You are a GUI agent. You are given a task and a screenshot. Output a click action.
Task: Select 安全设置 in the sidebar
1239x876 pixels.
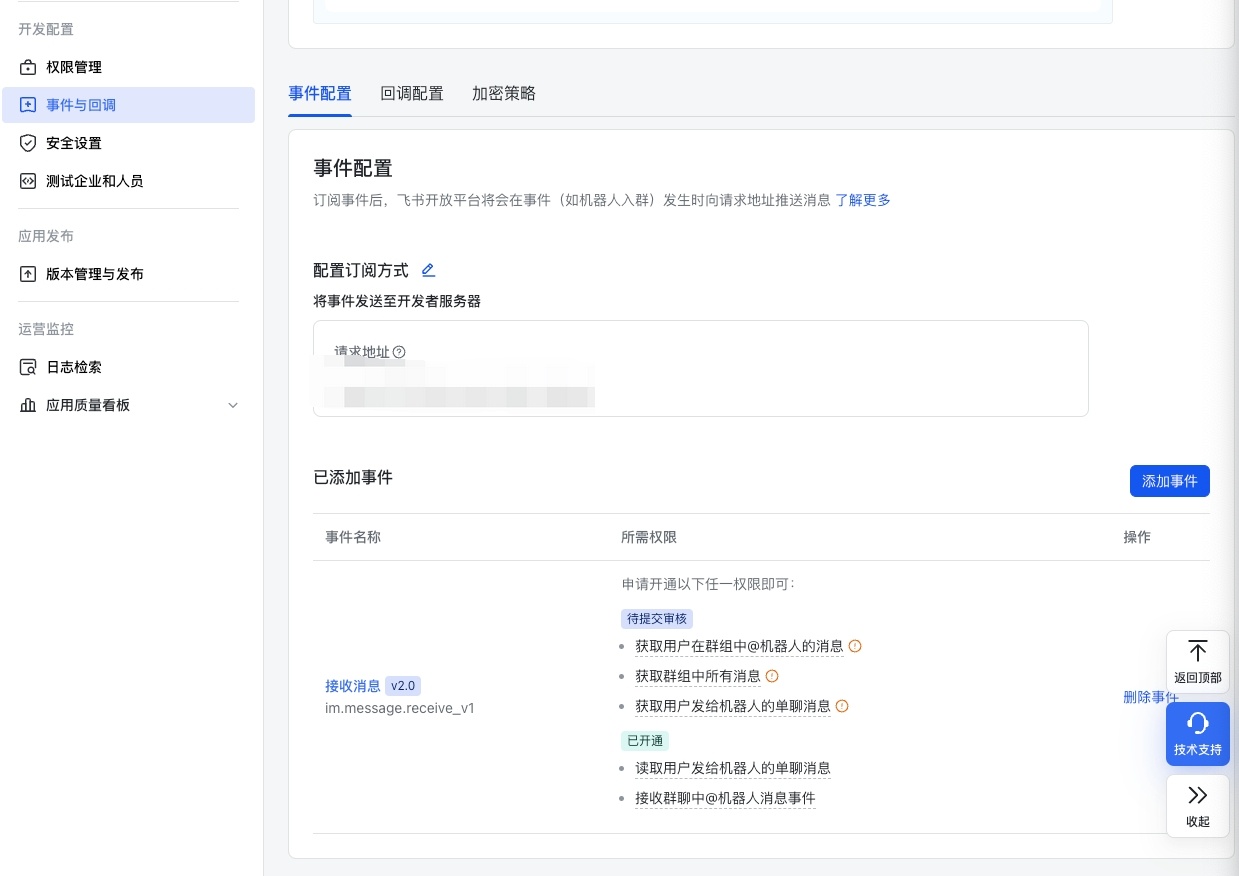(74, 143)
